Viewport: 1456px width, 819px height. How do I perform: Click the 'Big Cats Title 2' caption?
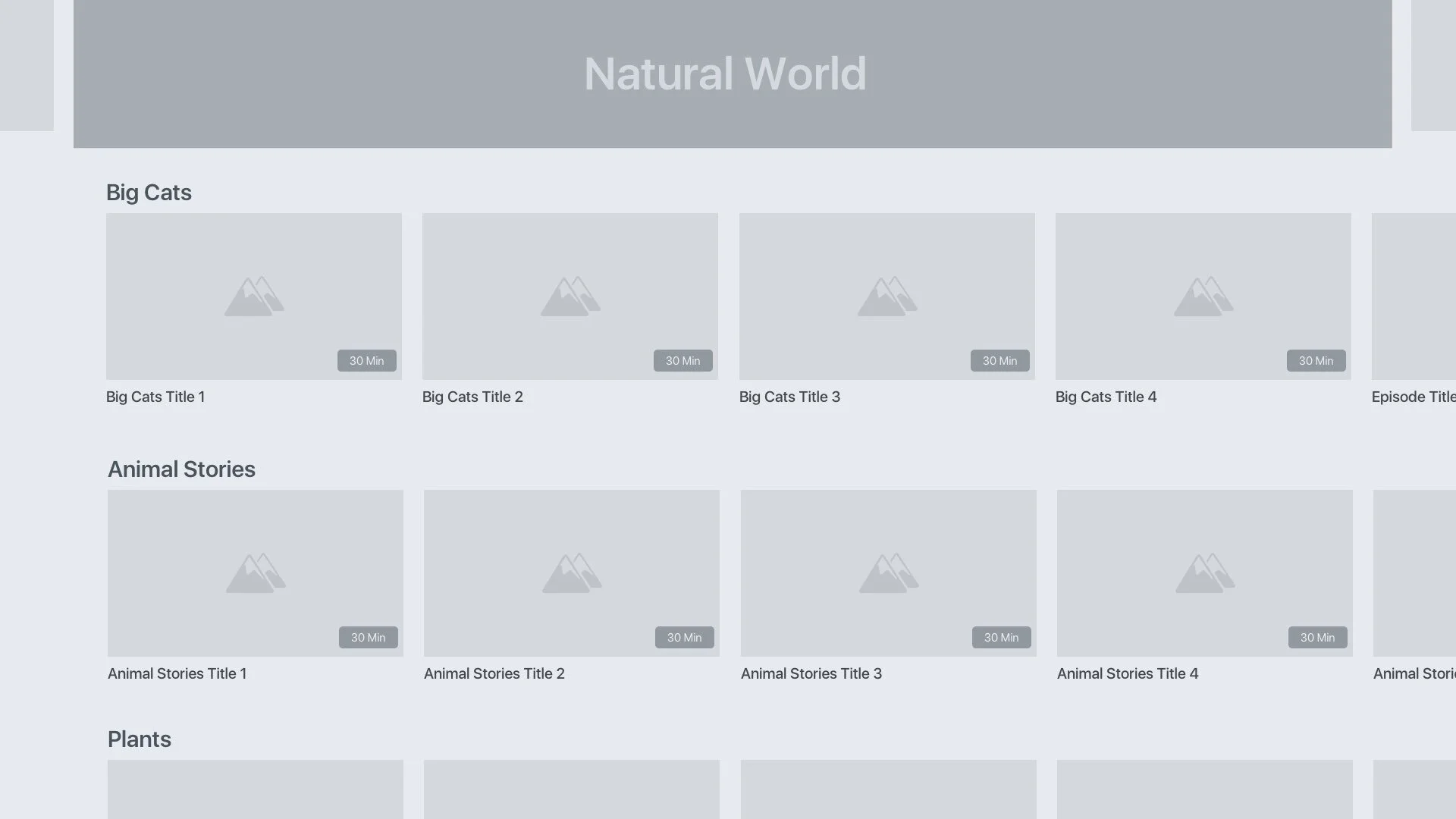coord(472,397)
